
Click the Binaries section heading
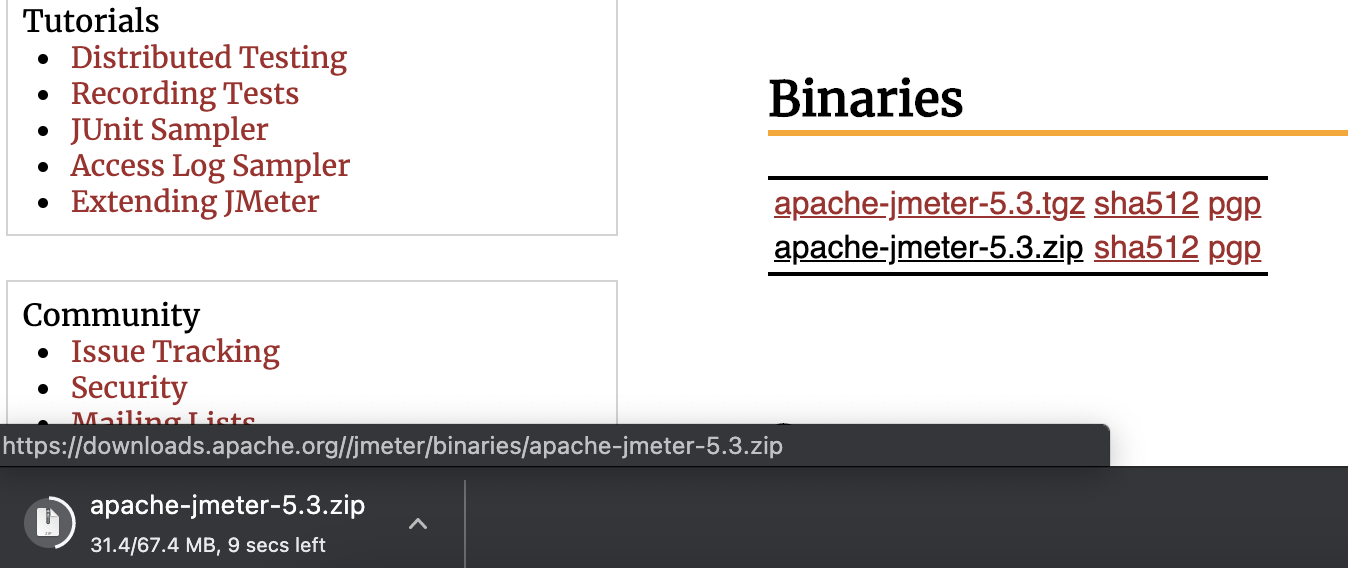click(x=865, y=99)
